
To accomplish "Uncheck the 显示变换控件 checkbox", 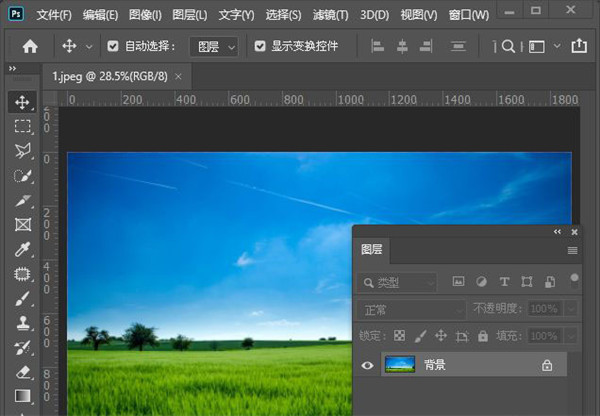I will pos(260,46).
